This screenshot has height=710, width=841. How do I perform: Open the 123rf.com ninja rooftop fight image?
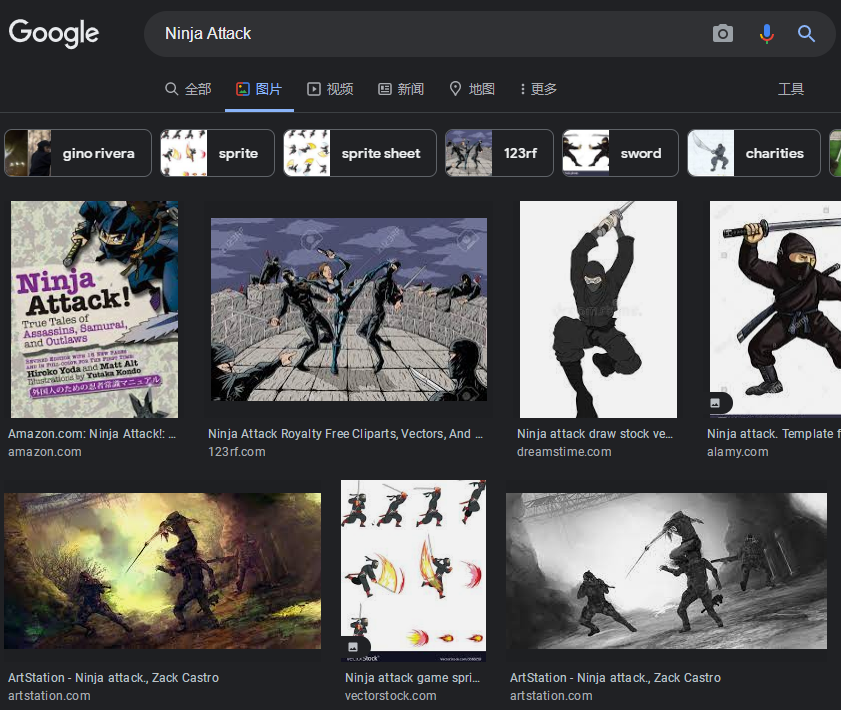pyautogui.click(x=349, y=309)
